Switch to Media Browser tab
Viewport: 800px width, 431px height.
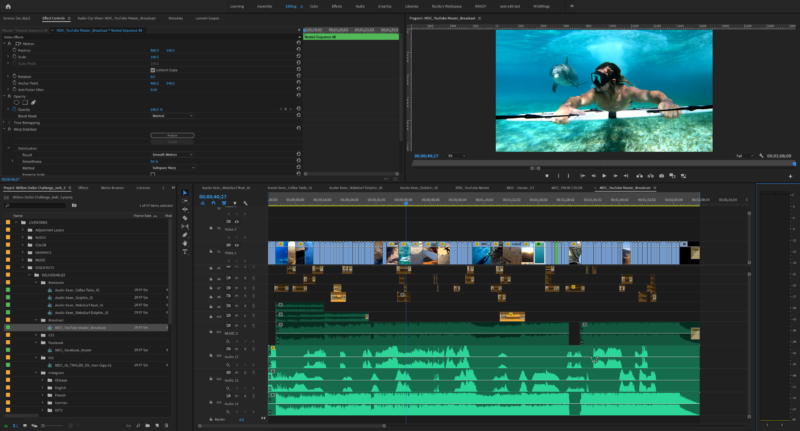coord(112,188)
